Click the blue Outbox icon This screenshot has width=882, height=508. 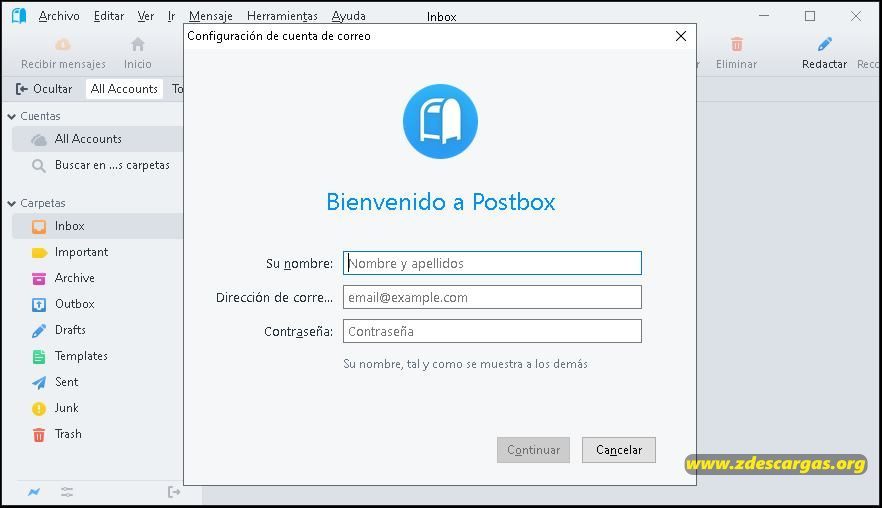pos(39,304)
